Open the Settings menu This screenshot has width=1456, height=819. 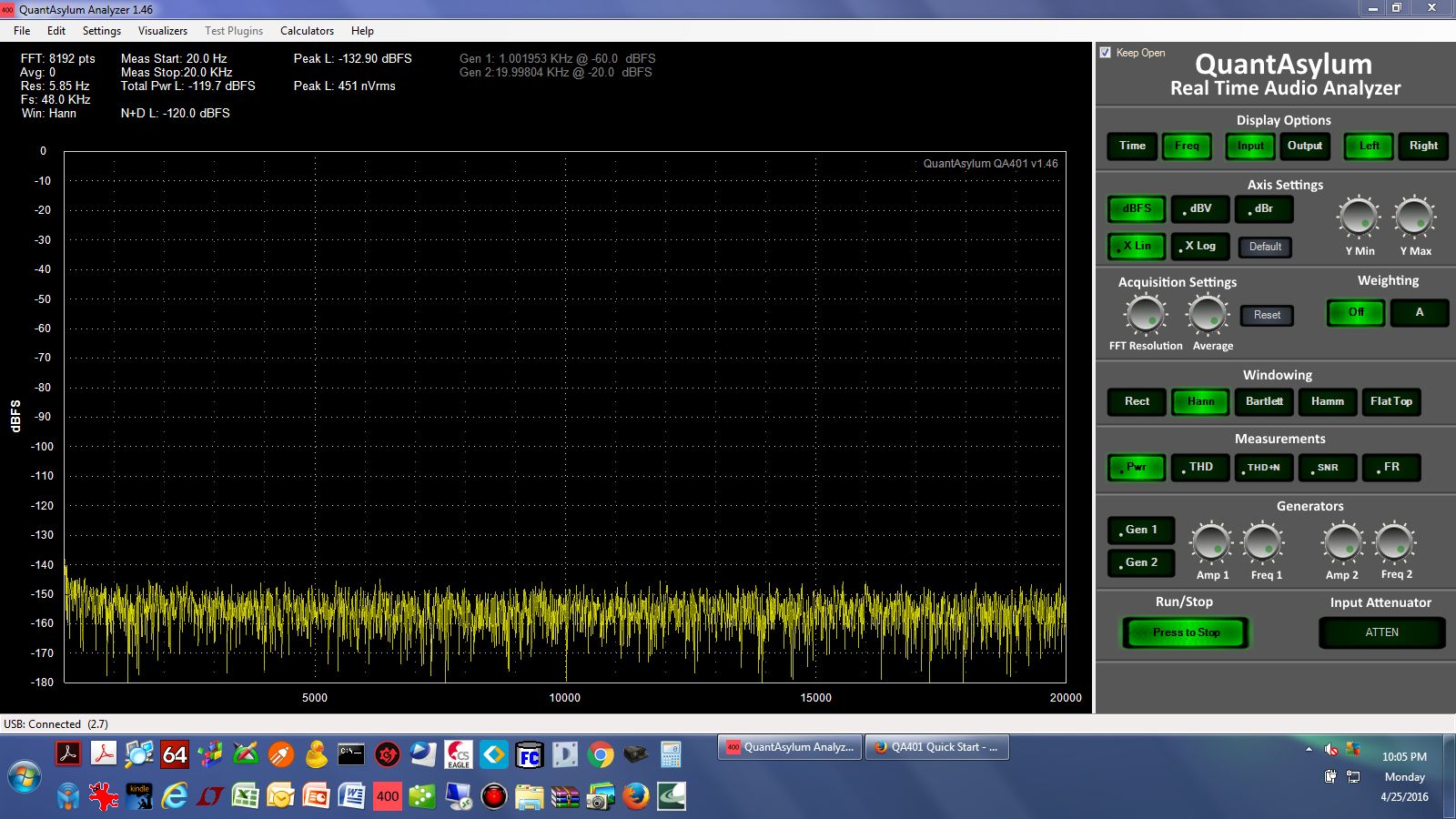tap(102, 31)
